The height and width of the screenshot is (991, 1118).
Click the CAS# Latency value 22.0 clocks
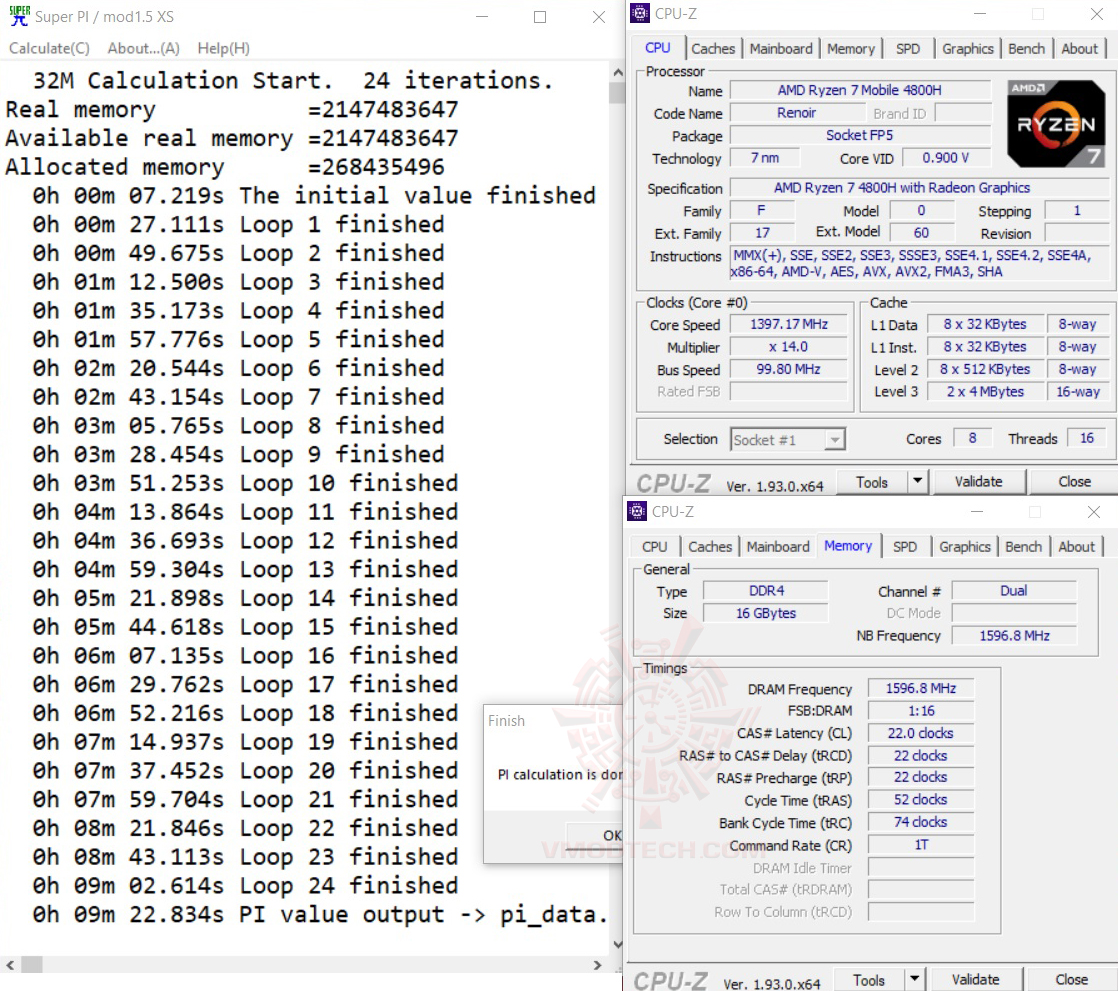click(x=920, y=733)
